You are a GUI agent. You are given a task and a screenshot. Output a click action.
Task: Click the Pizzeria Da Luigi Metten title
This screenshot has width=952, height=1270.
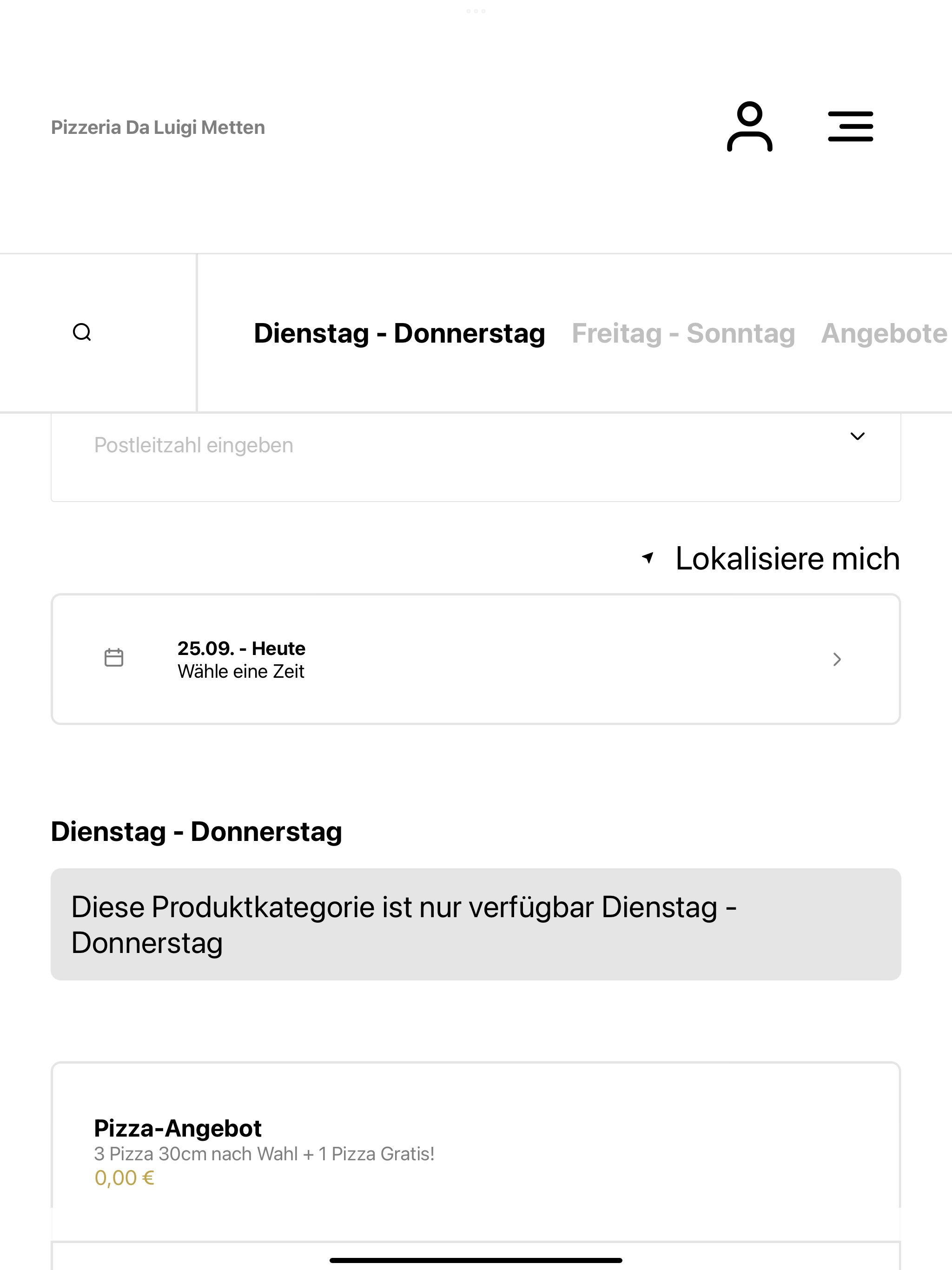[158, 127]
